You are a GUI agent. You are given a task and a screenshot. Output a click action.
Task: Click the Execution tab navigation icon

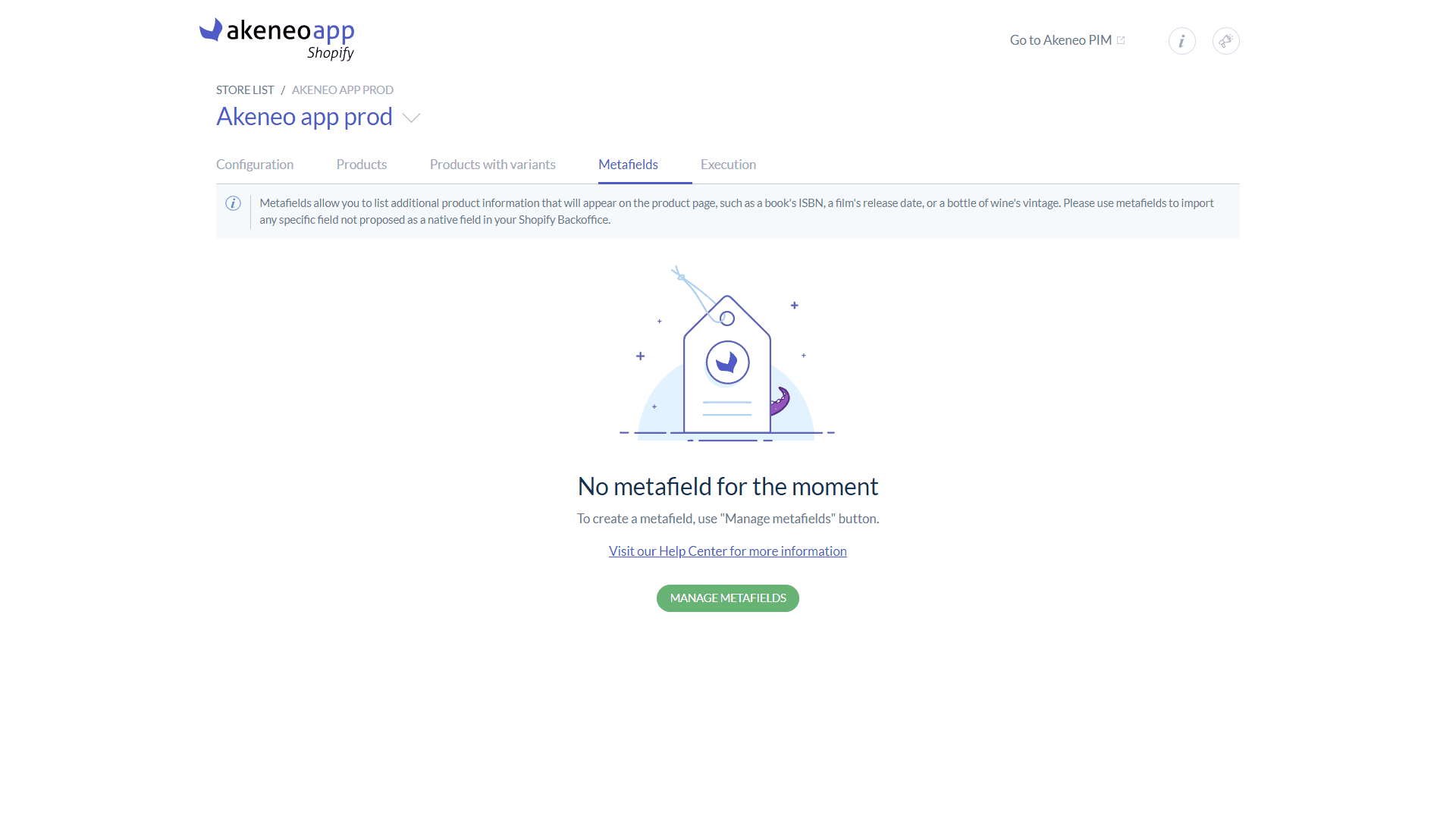(x=728, y=164)
